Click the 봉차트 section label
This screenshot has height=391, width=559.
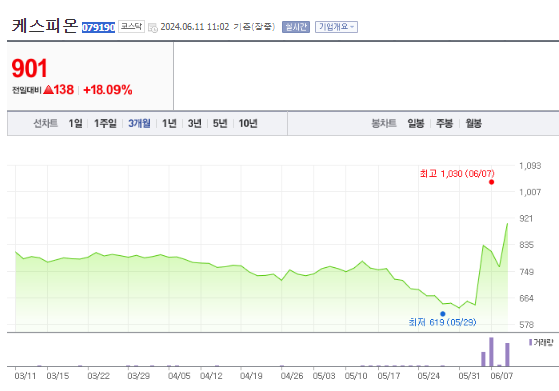[x=384, y=123]
